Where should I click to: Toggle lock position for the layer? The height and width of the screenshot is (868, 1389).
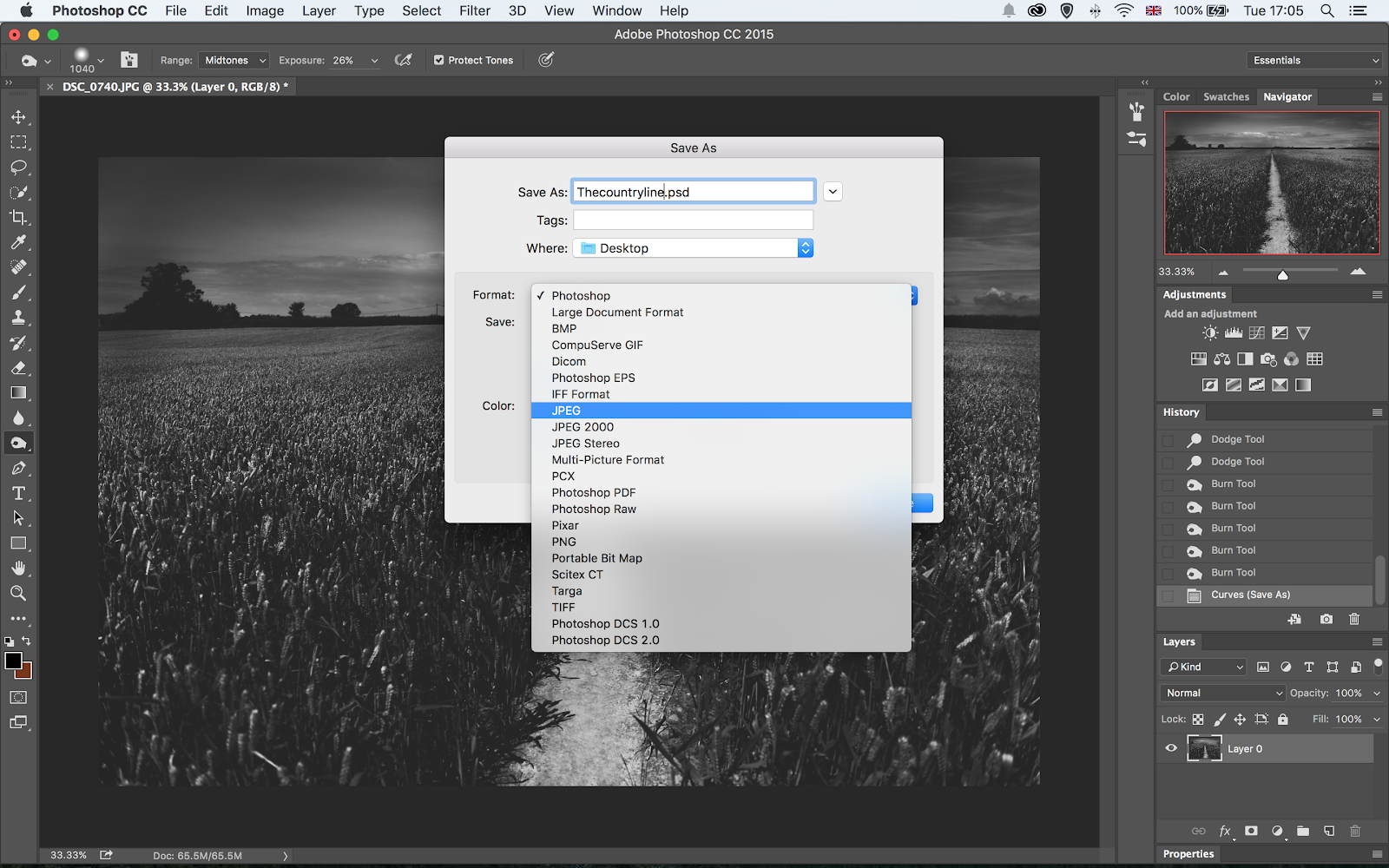click(x=1240, y=720)
